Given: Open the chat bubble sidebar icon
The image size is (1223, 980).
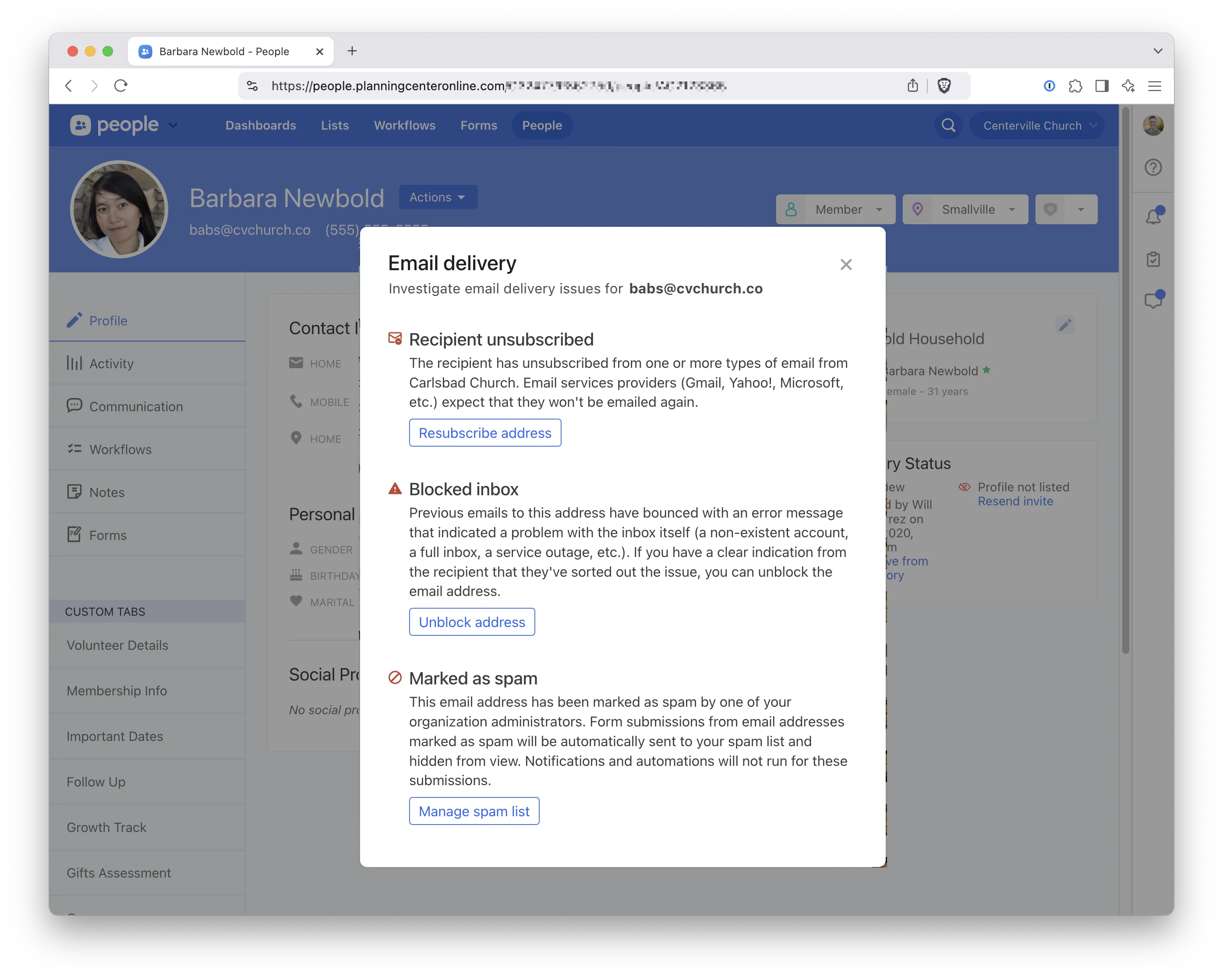Looking at the screenshot, I should pyautogui.click(x=1152, y=300).
